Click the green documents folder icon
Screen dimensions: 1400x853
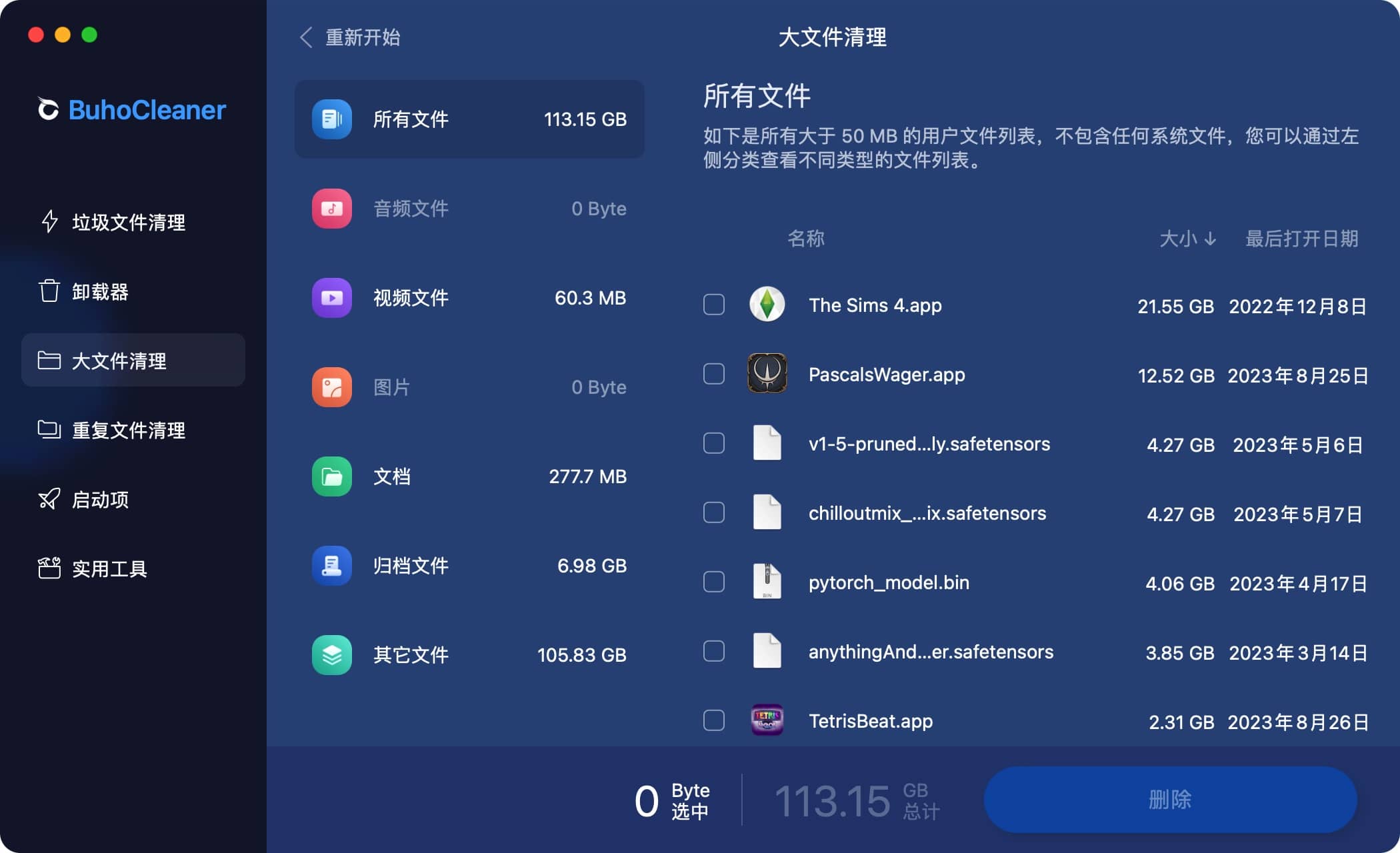[x=331, y=476]
